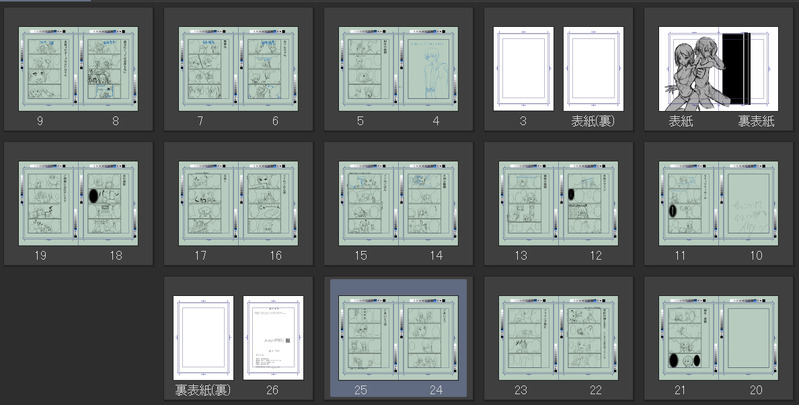The width and height of the screenshot is (799, 405).
Task: Select the 裏表紙(裏) blank page thumbnail
Action: pos(203,338)
